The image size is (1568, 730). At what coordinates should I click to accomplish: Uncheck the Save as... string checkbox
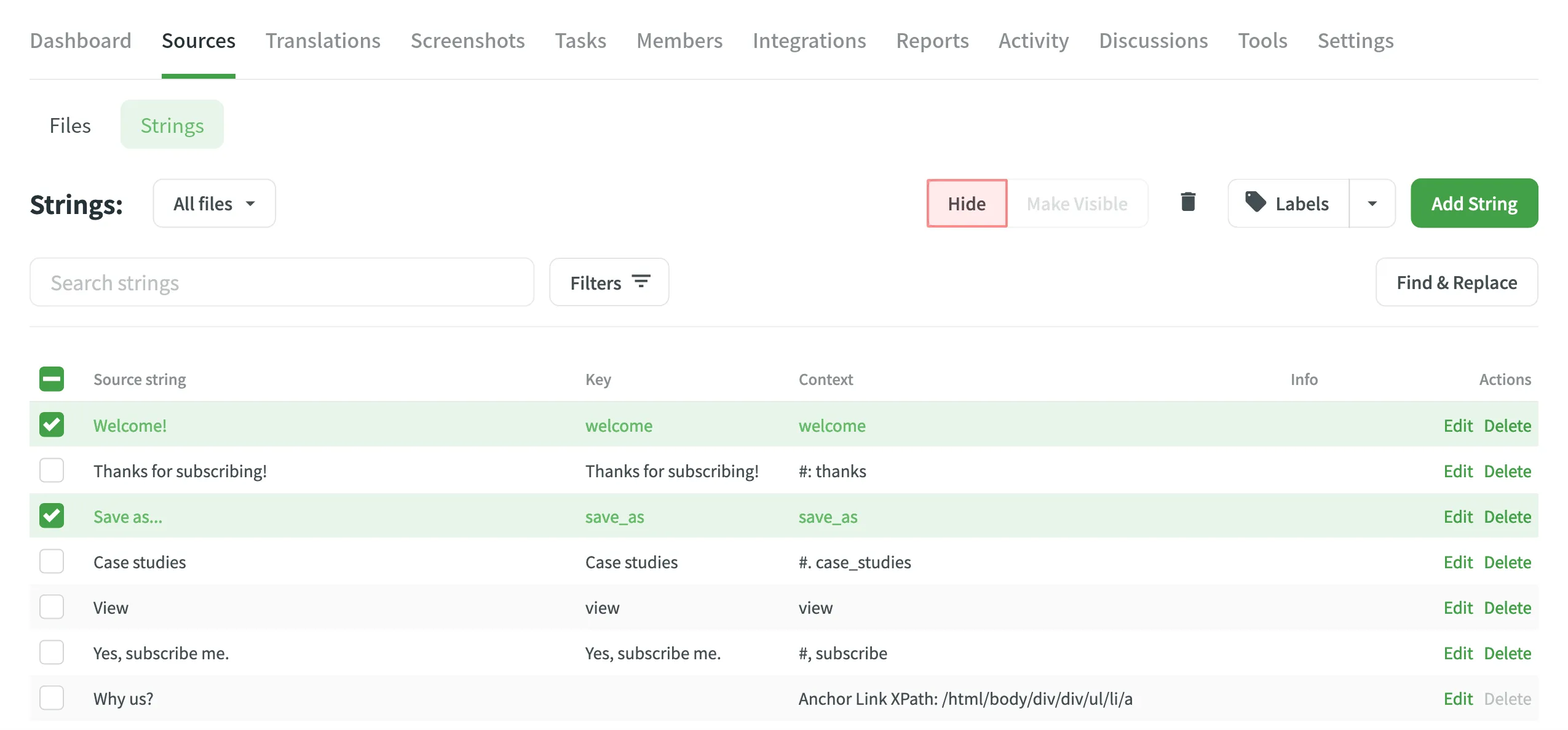pyautogui.click(x=52, y=516)
